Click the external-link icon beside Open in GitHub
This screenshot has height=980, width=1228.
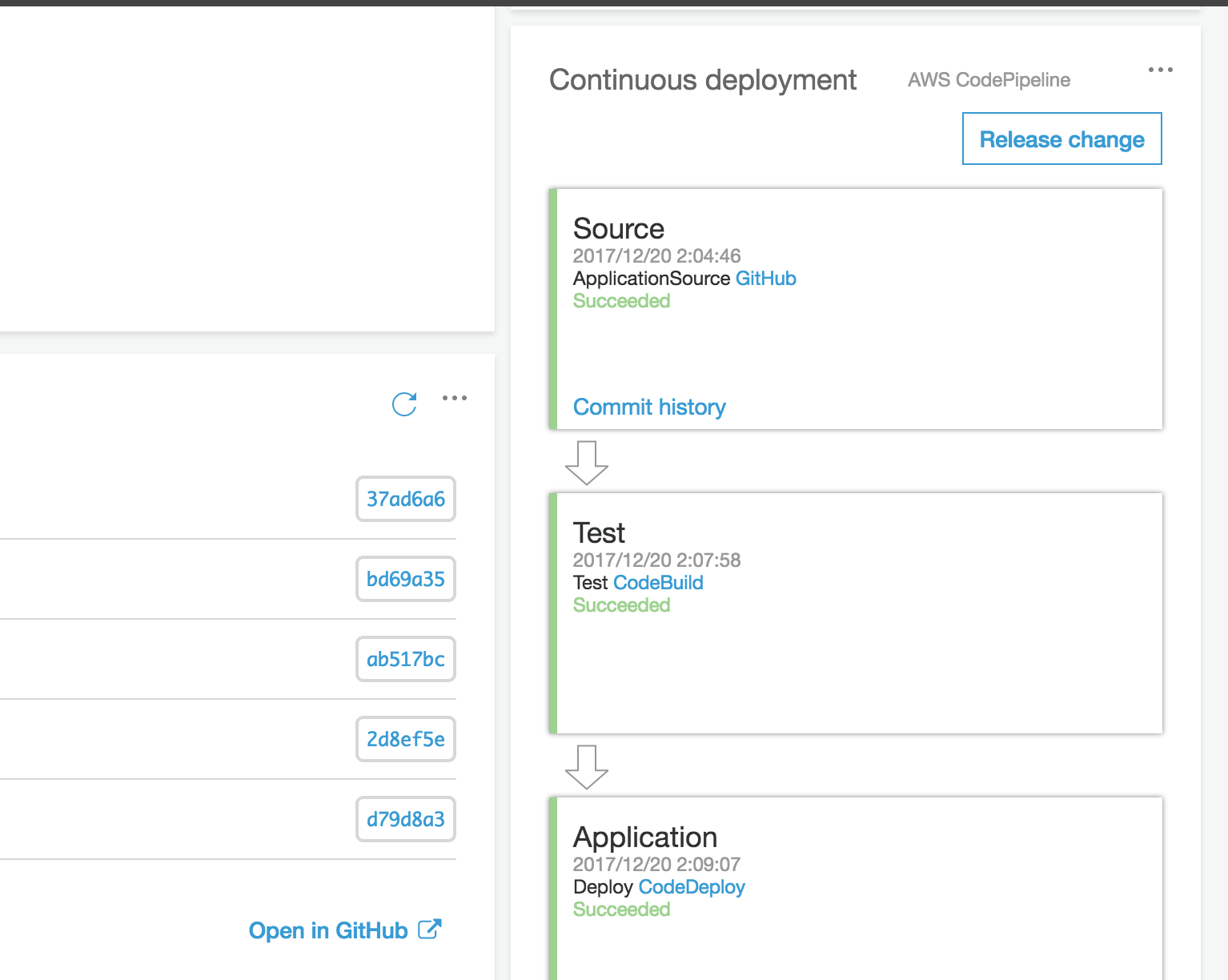coord(431,929)
